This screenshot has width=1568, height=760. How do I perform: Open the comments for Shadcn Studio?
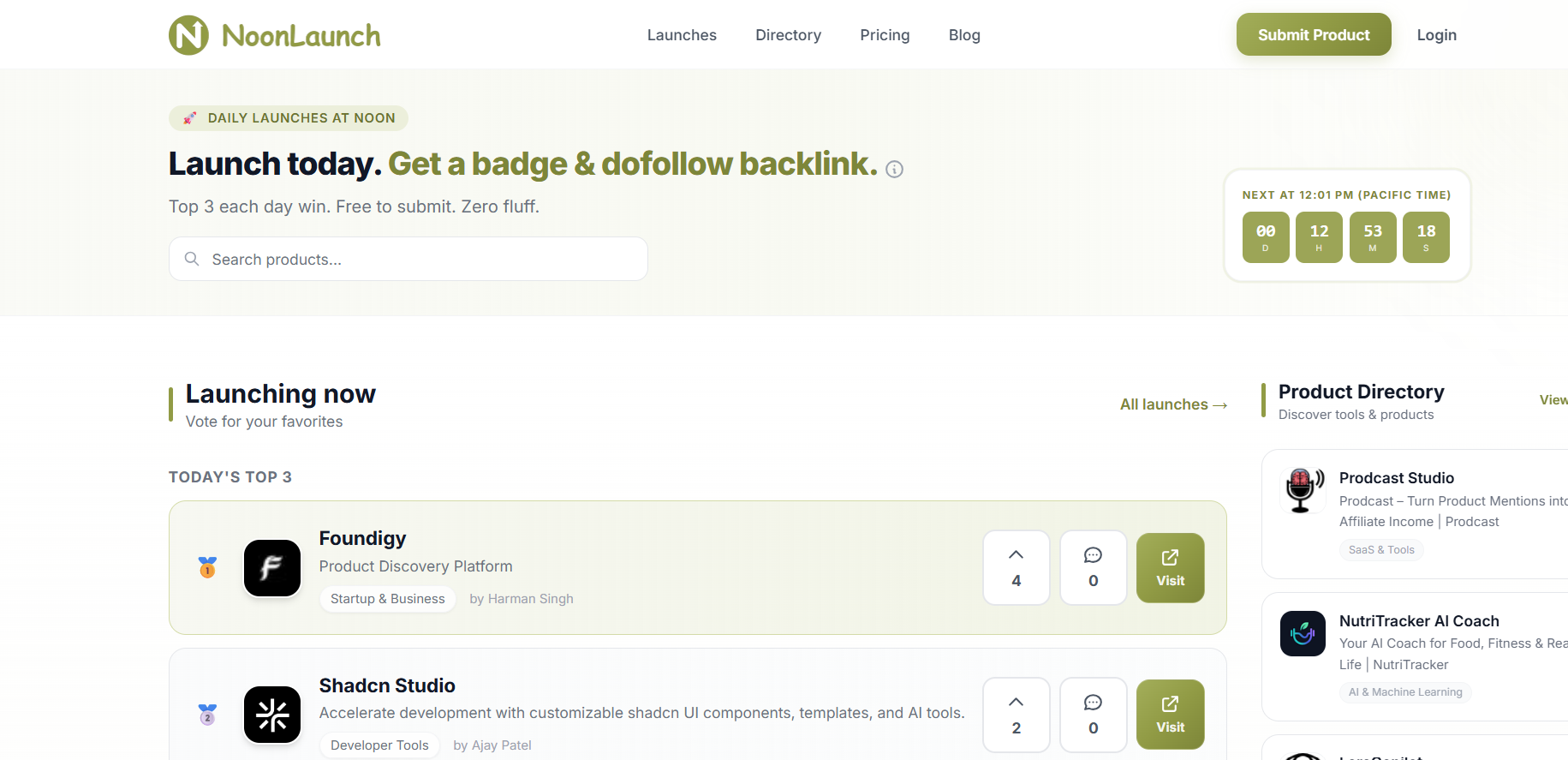coord(1094,715)
